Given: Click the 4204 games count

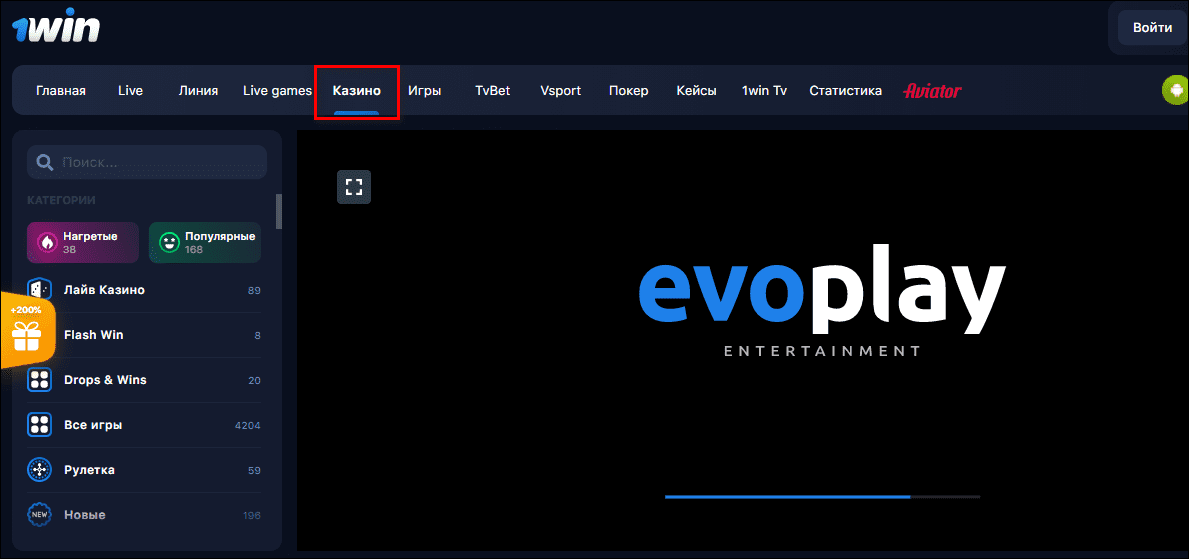Looking at the screenshot, I should point(248,426).
